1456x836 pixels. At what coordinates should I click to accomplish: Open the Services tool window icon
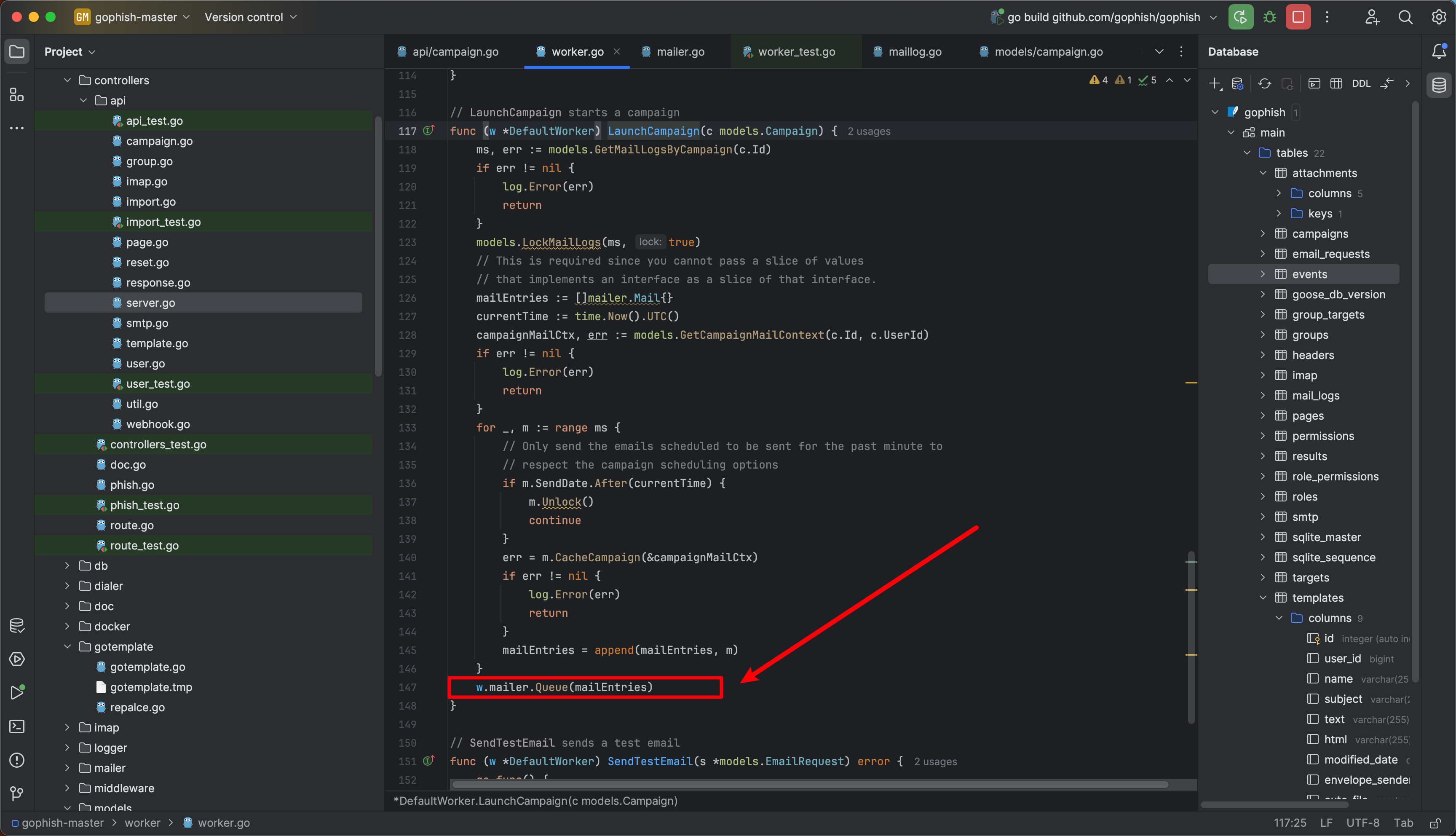17,659
